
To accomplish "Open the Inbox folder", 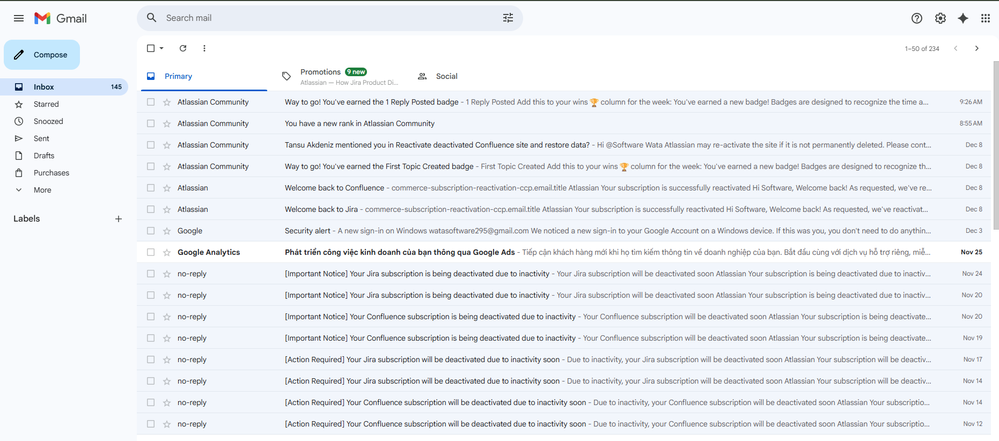I will pyautogui.click(x=64, y=87).
